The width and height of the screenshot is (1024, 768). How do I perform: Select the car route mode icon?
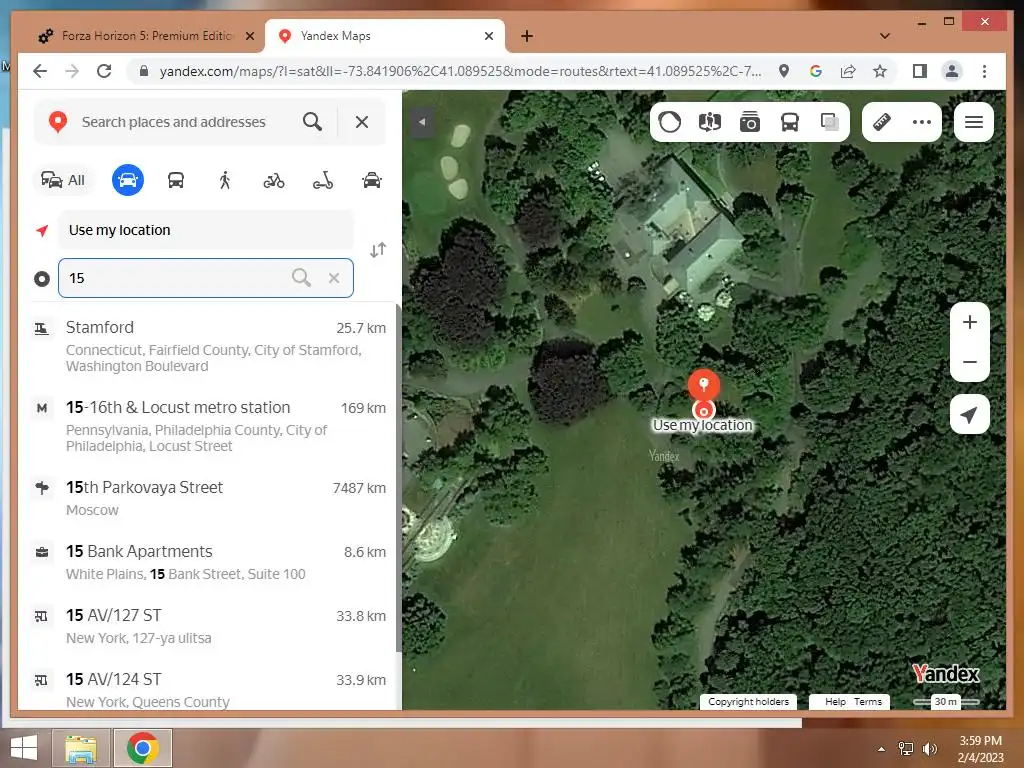(x=127, y=180)
